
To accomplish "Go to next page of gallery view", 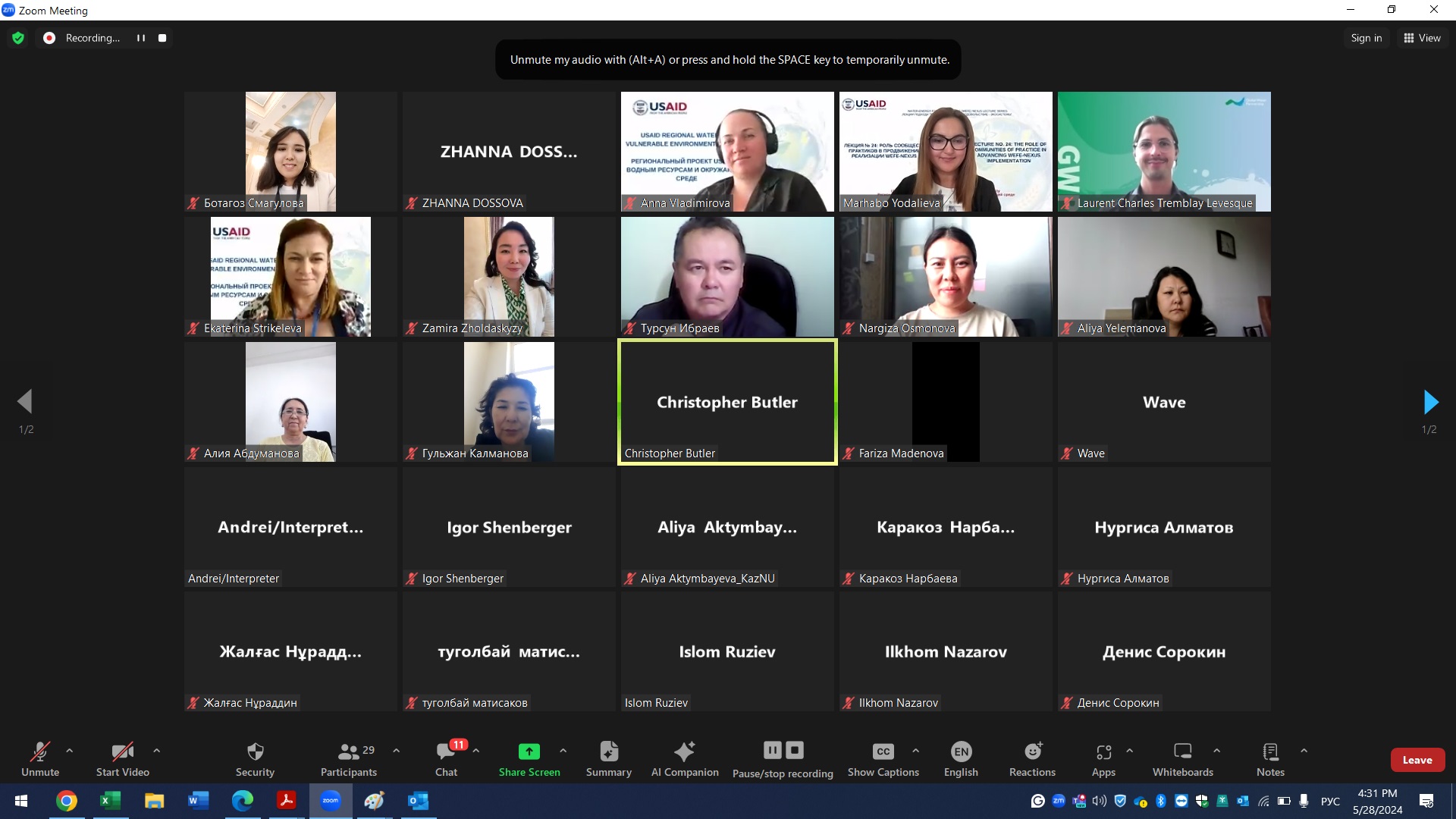I will pyautogui.click(x=1430, y=402).
